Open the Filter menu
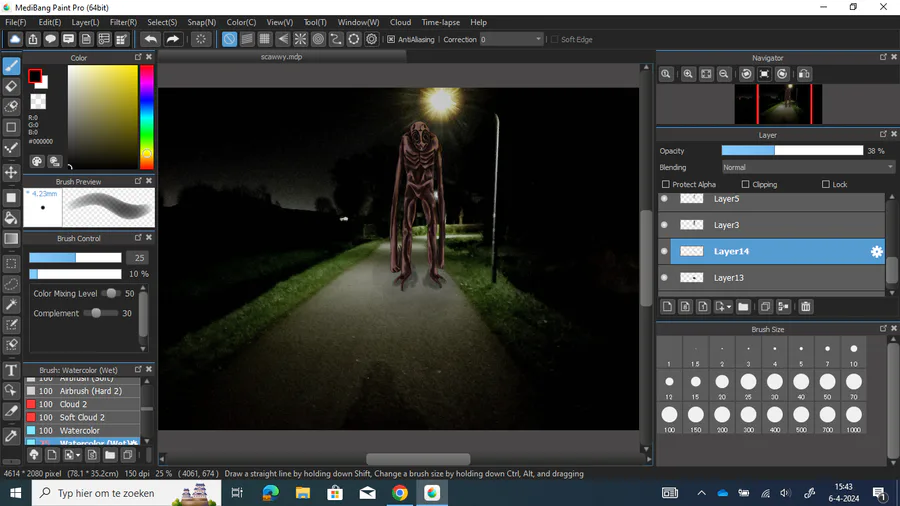This screenshot has width=900, height=506. click(x=123, y=22)
